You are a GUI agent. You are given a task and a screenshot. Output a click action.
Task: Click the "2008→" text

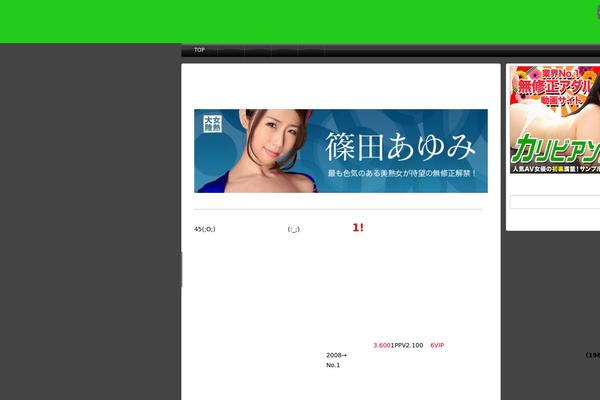[x=336, y=355]
